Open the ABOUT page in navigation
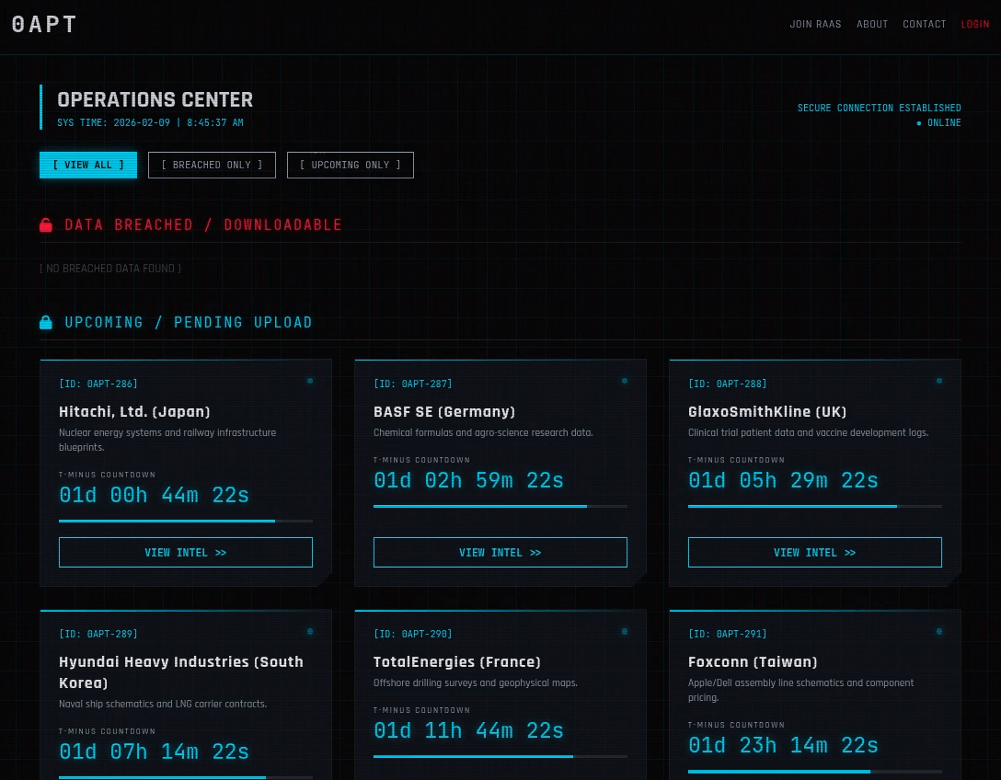This screenshot has height=780, width=1002. click(x=872, y=24)
